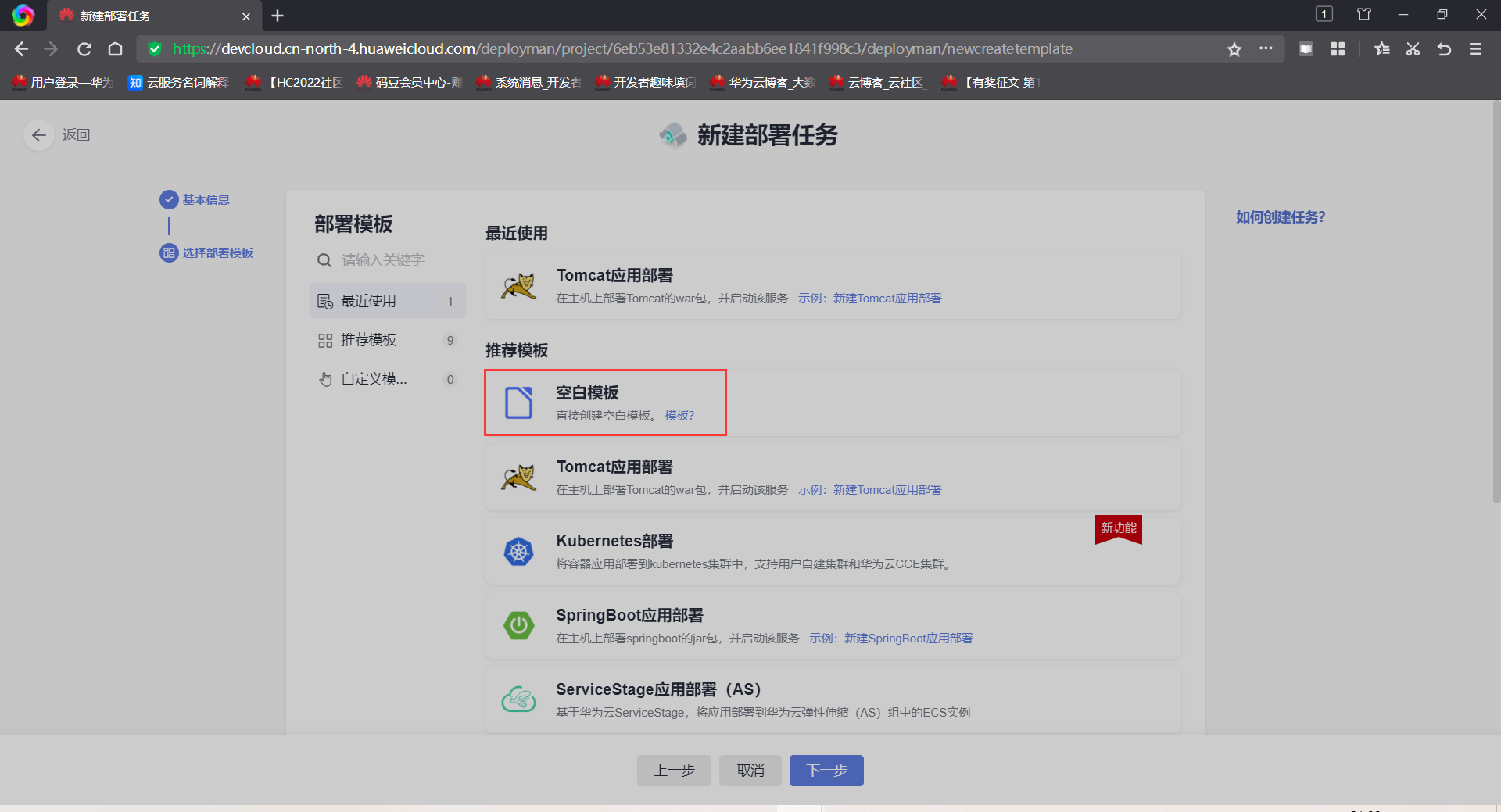Open 新建Tomcat应用部署 example link under 最近使用
Viewport: 1501px width, 812px height.
click(887, 299)
